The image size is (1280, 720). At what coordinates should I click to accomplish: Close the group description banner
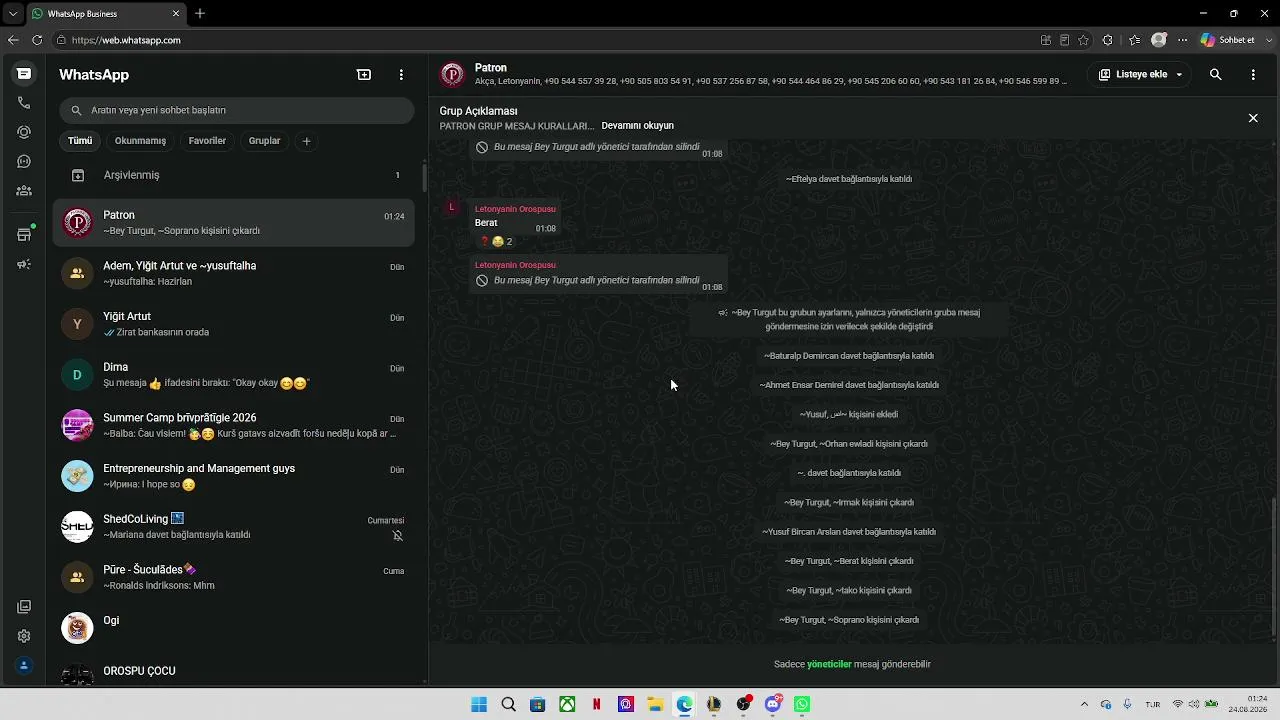coord(1253,118)
